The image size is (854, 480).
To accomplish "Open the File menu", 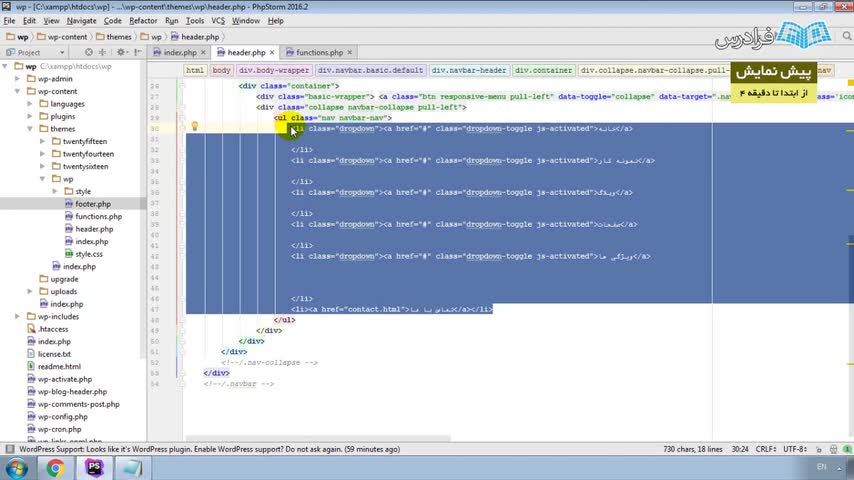I will pyautogui.click(x=9, y=21).
